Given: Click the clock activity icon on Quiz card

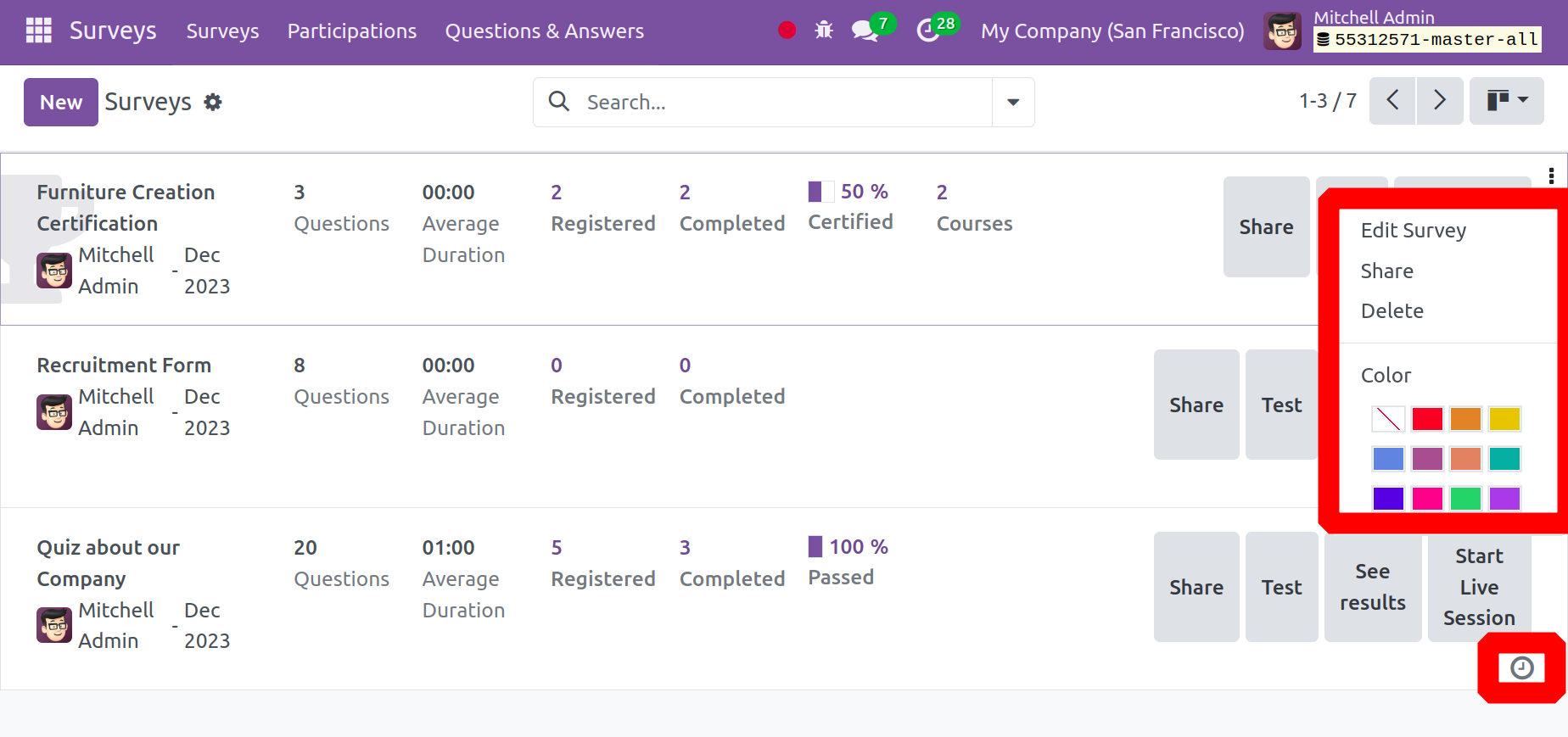Looking at the screenshot, I should click(1522, 668).
